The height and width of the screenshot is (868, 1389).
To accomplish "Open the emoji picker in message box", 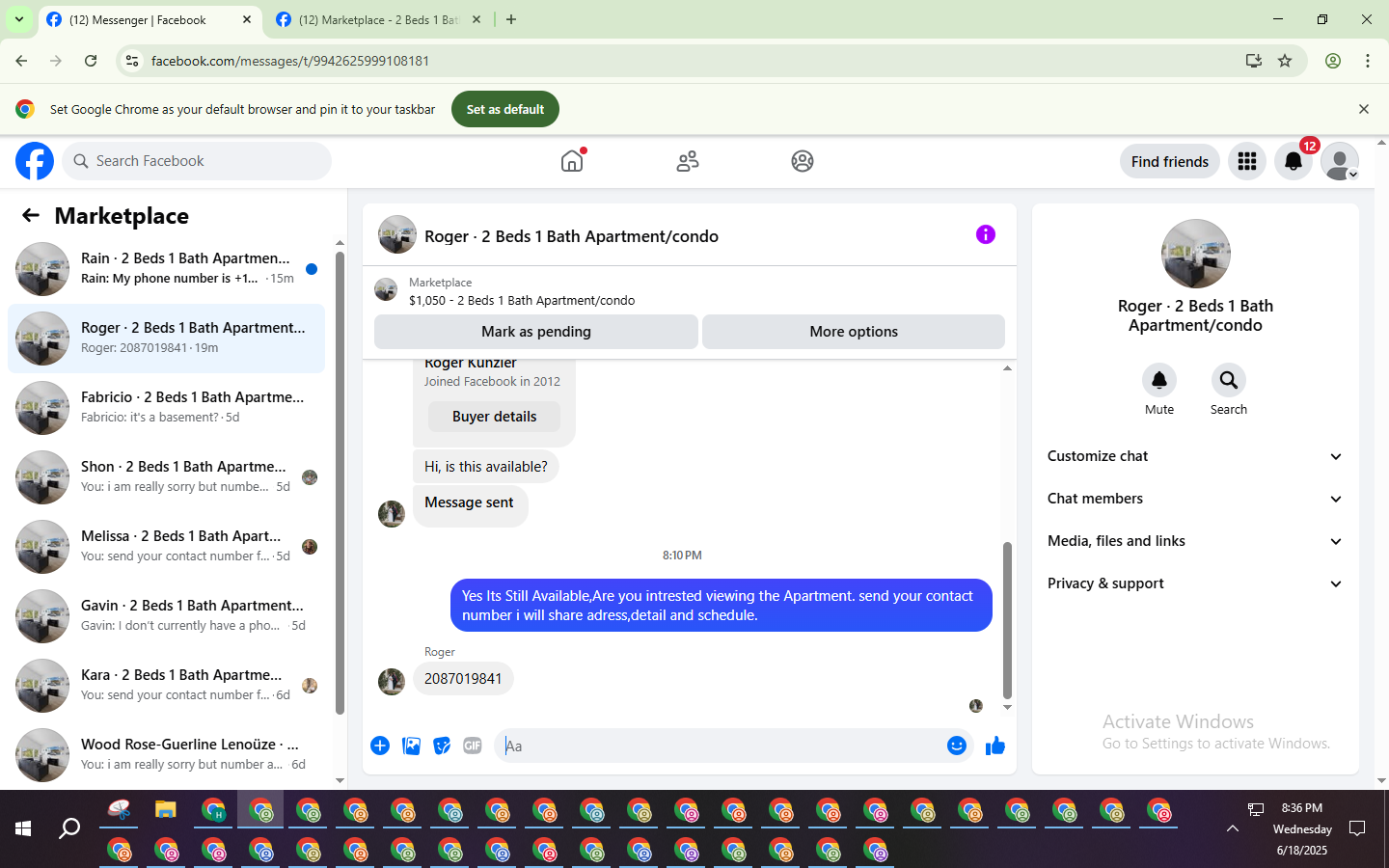I will coord(957,746).
